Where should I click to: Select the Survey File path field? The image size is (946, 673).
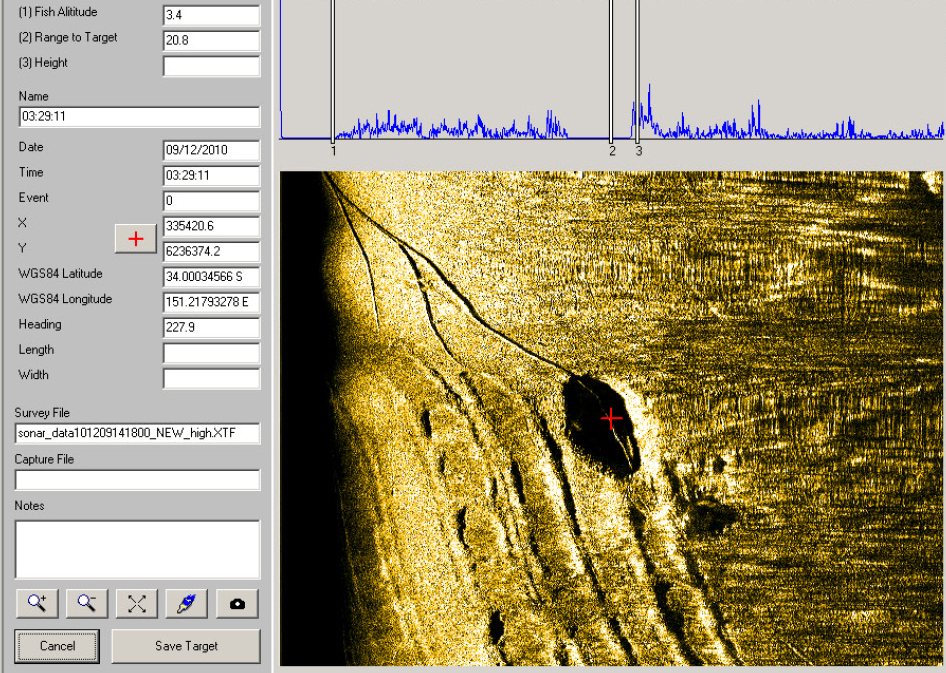click(137, 433)
